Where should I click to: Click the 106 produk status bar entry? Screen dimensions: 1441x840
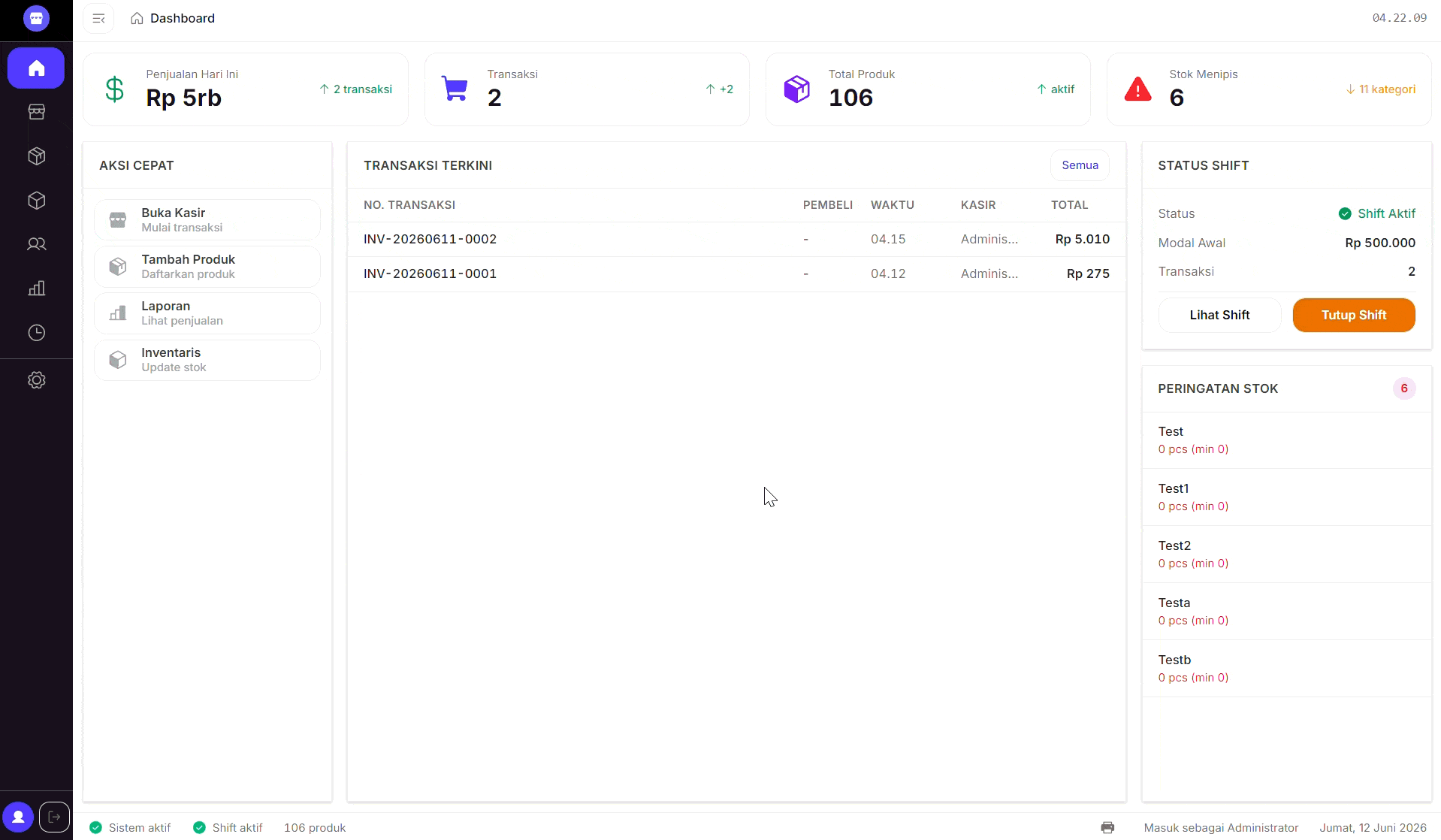(x=315, y=827)
